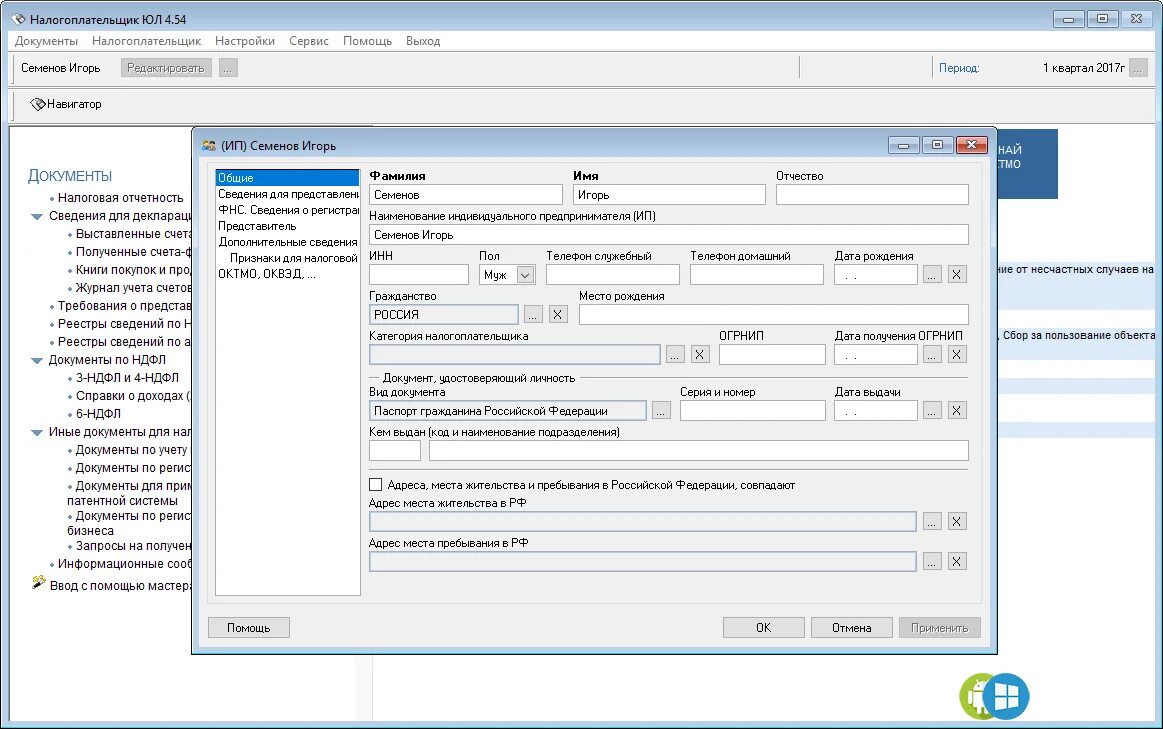This screenshot has width=1163, height=729.
Task: Select Сведения для представления section
Action: (x=288, y=194)
